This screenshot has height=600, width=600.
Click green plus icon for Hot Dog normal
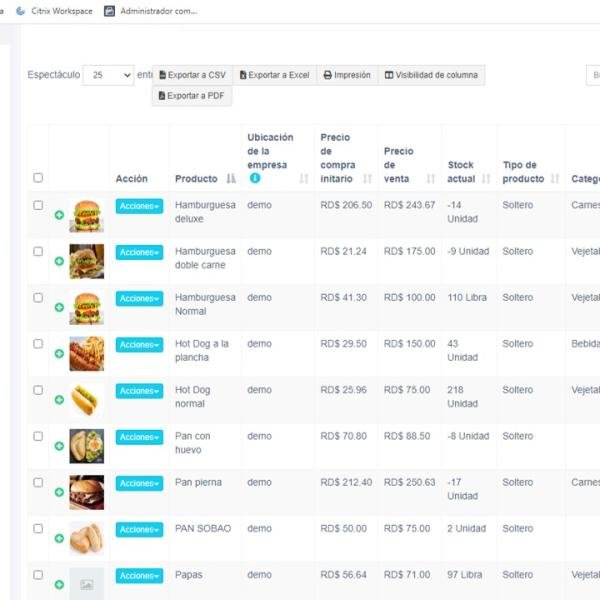coord(59,400)
